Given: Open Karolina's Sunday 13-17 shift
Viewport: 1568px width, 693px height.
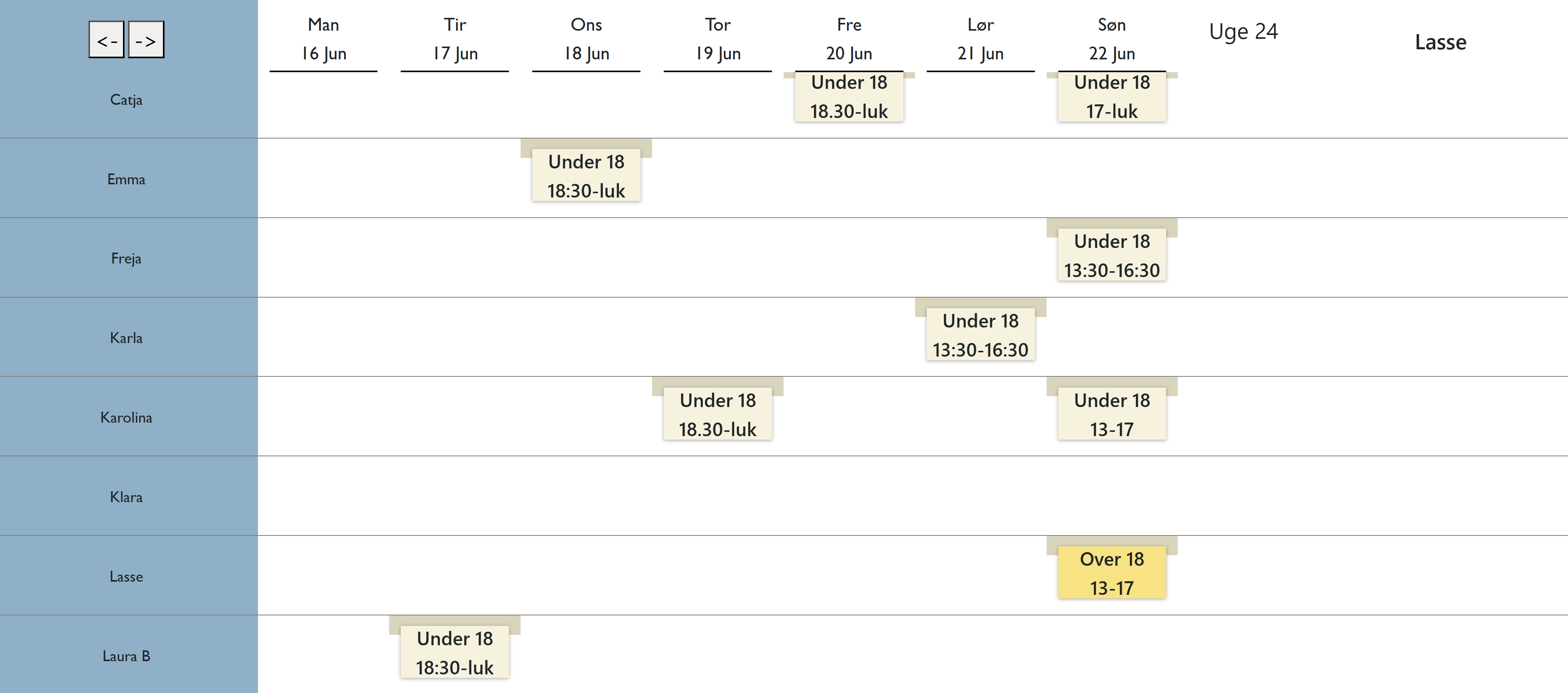Looking at the screenshot, I should tap(1111, 415).
